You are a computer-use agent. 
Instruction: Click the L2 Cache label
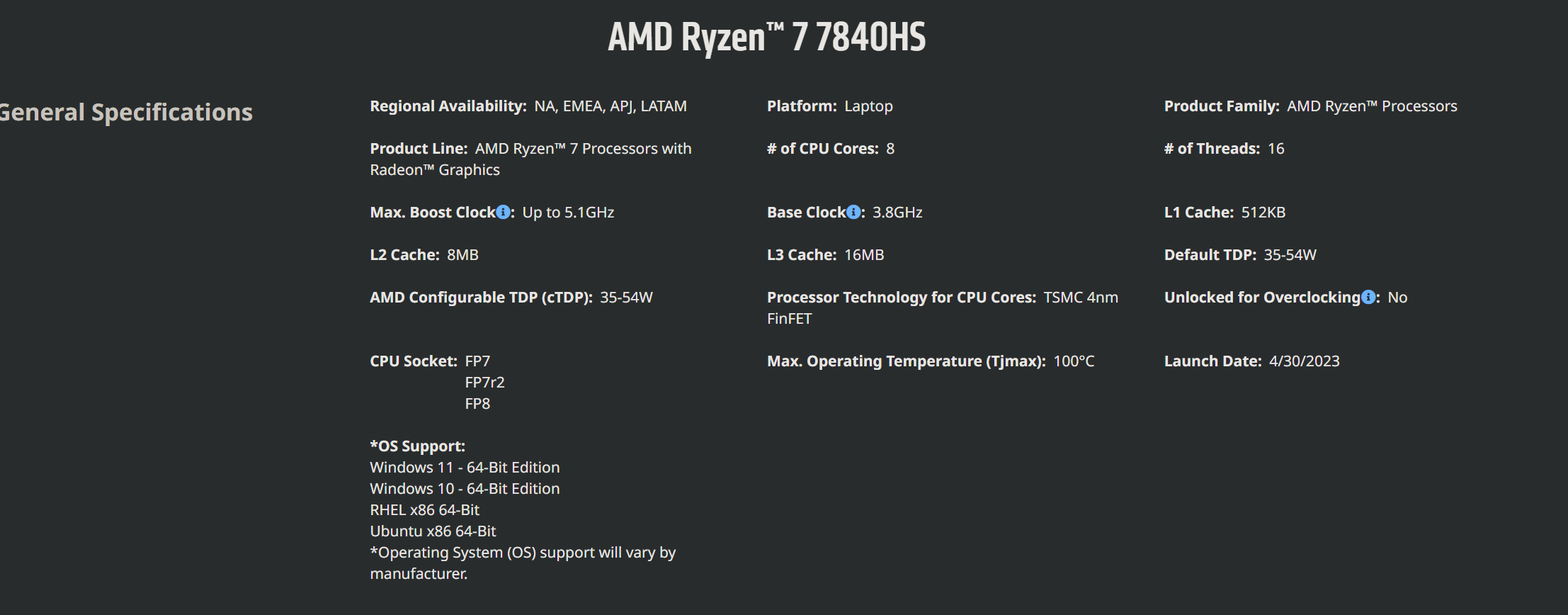pos(404,255)
